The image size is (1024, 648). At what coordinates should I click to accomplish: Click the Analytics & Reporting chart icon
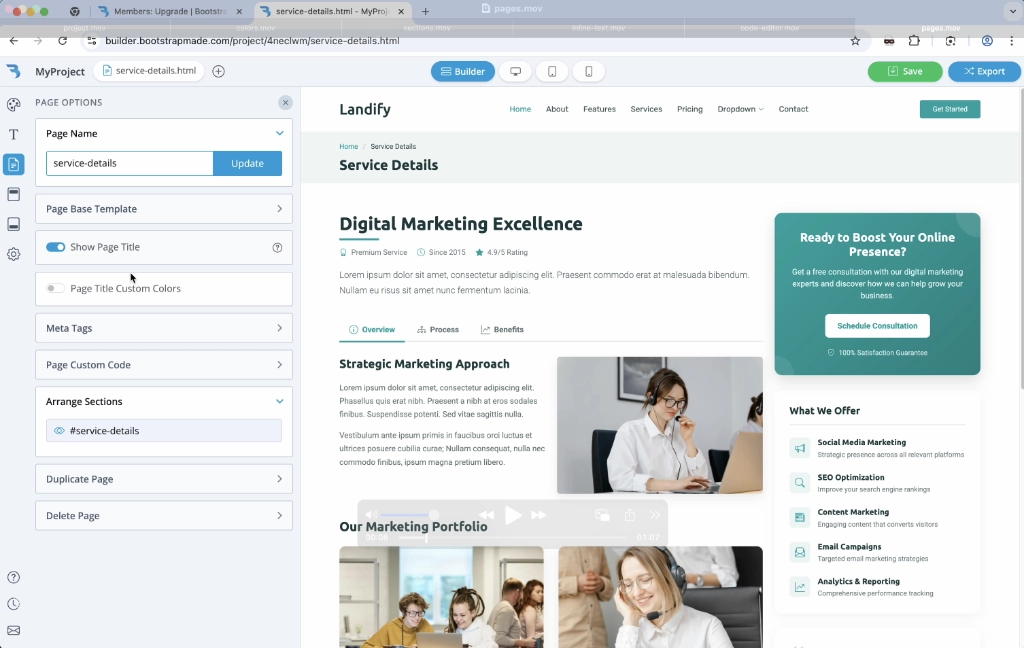(x=799, y=587)
